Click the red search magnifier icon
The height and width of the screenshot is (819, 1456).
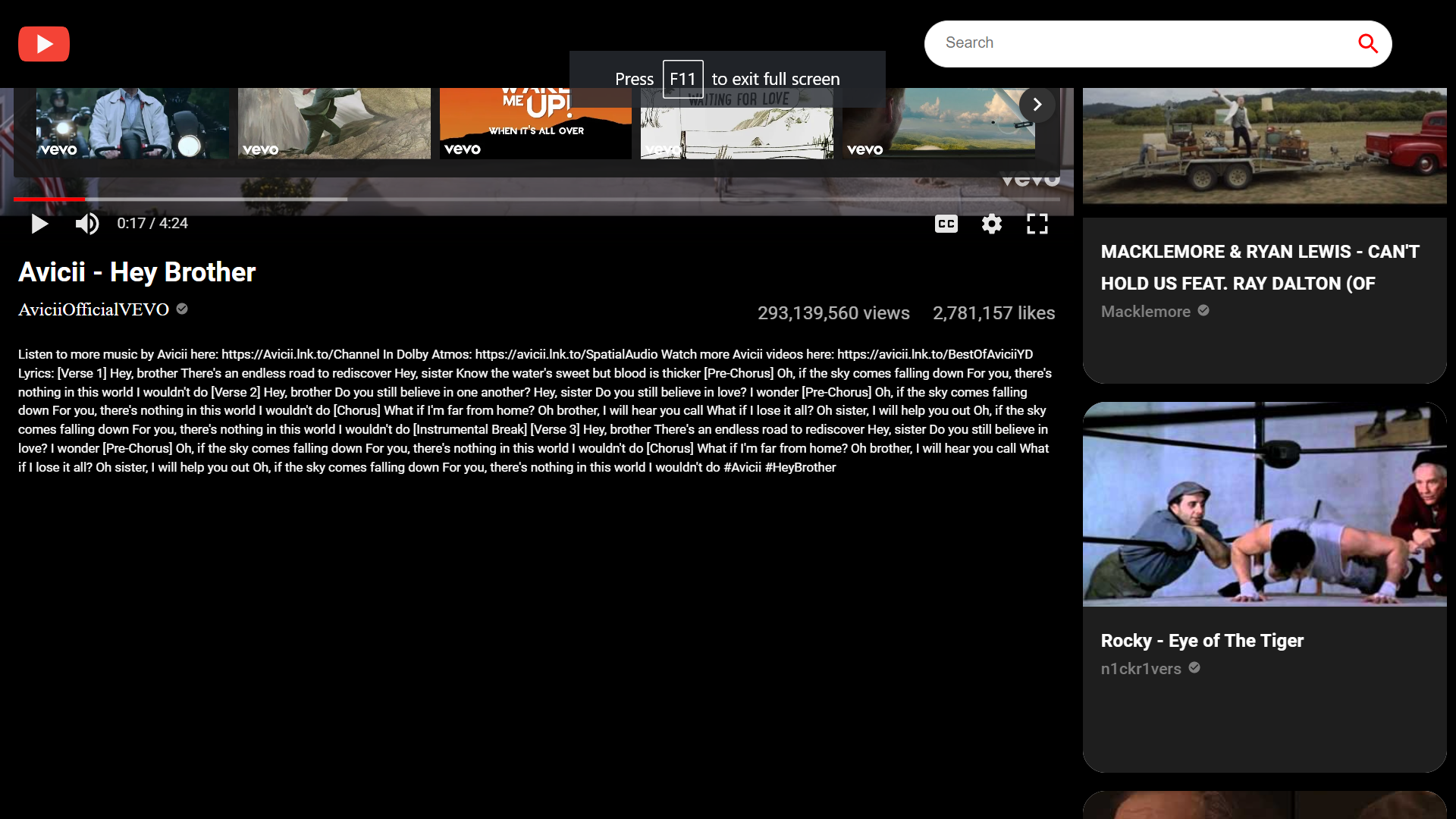[1367, 44]
